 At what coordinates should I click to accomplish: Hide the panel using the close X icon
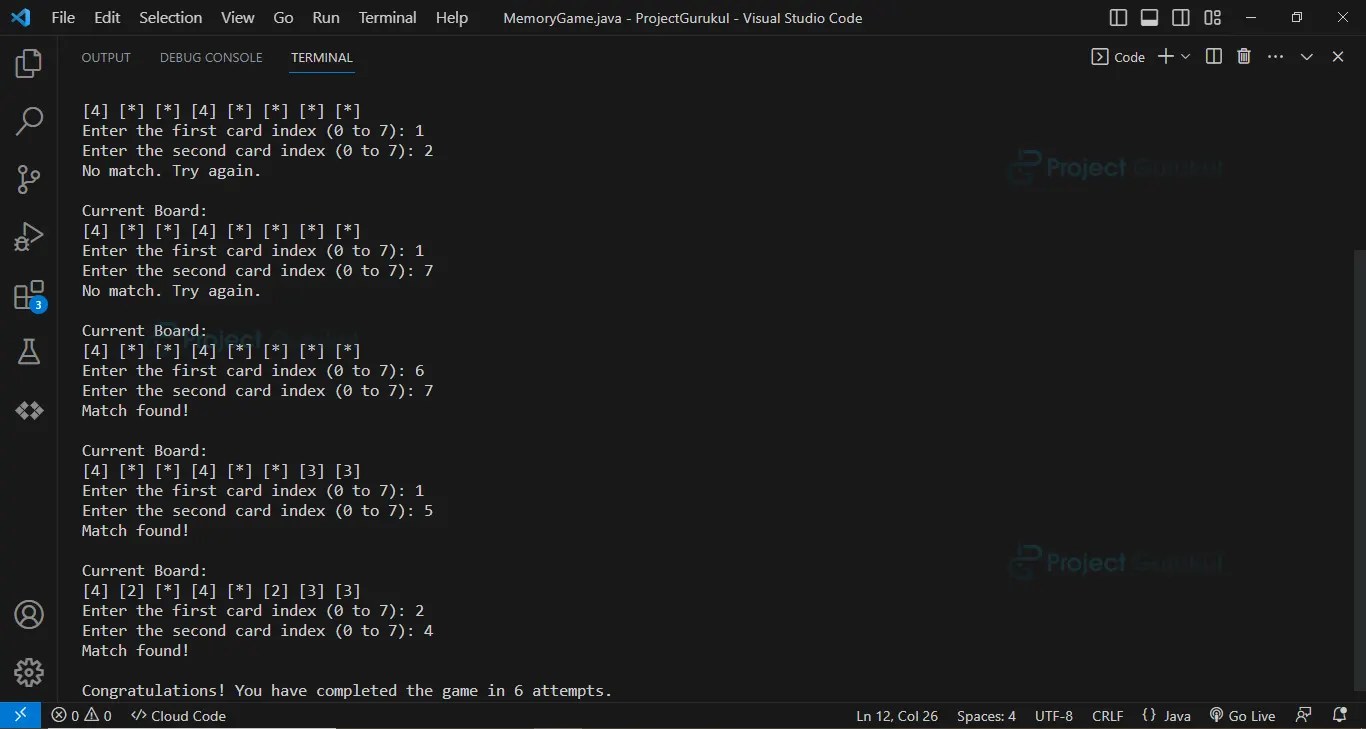click(1338, 56)
